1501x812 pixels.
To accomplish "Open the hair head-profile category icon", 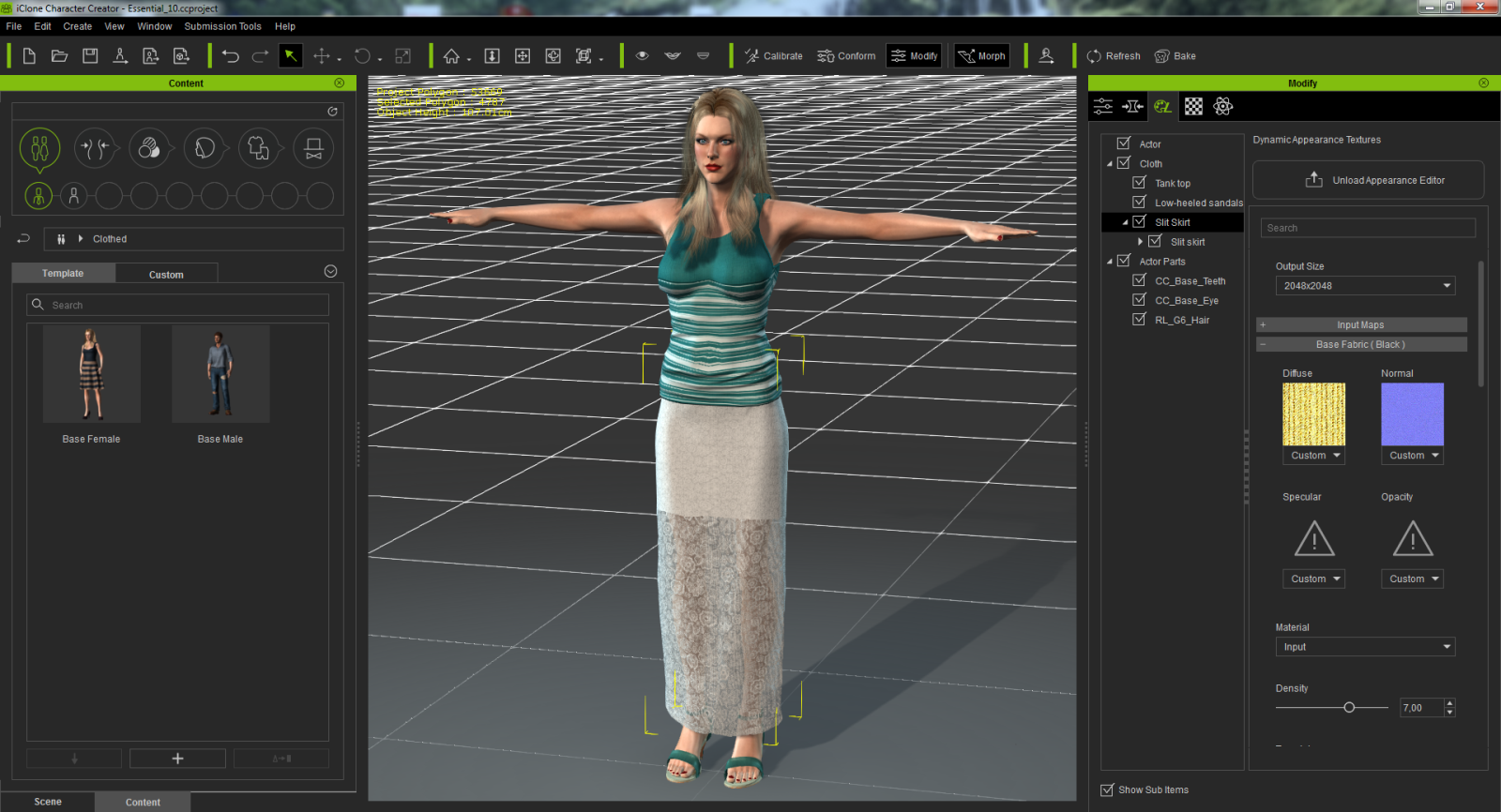I will [x=204, y=148].
